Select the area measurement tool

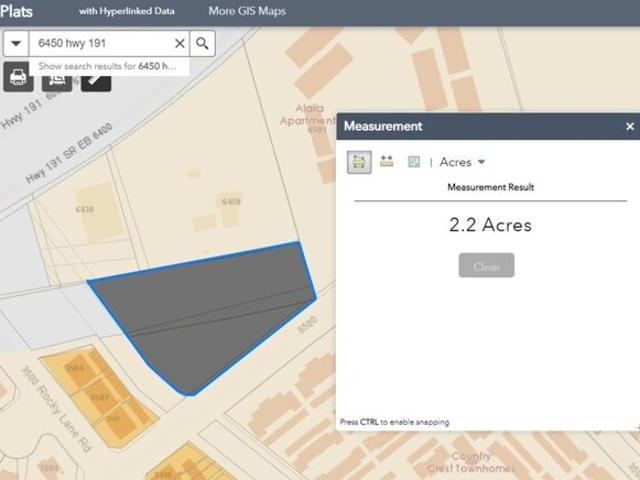pyautogui.click(x=359, y=162)
